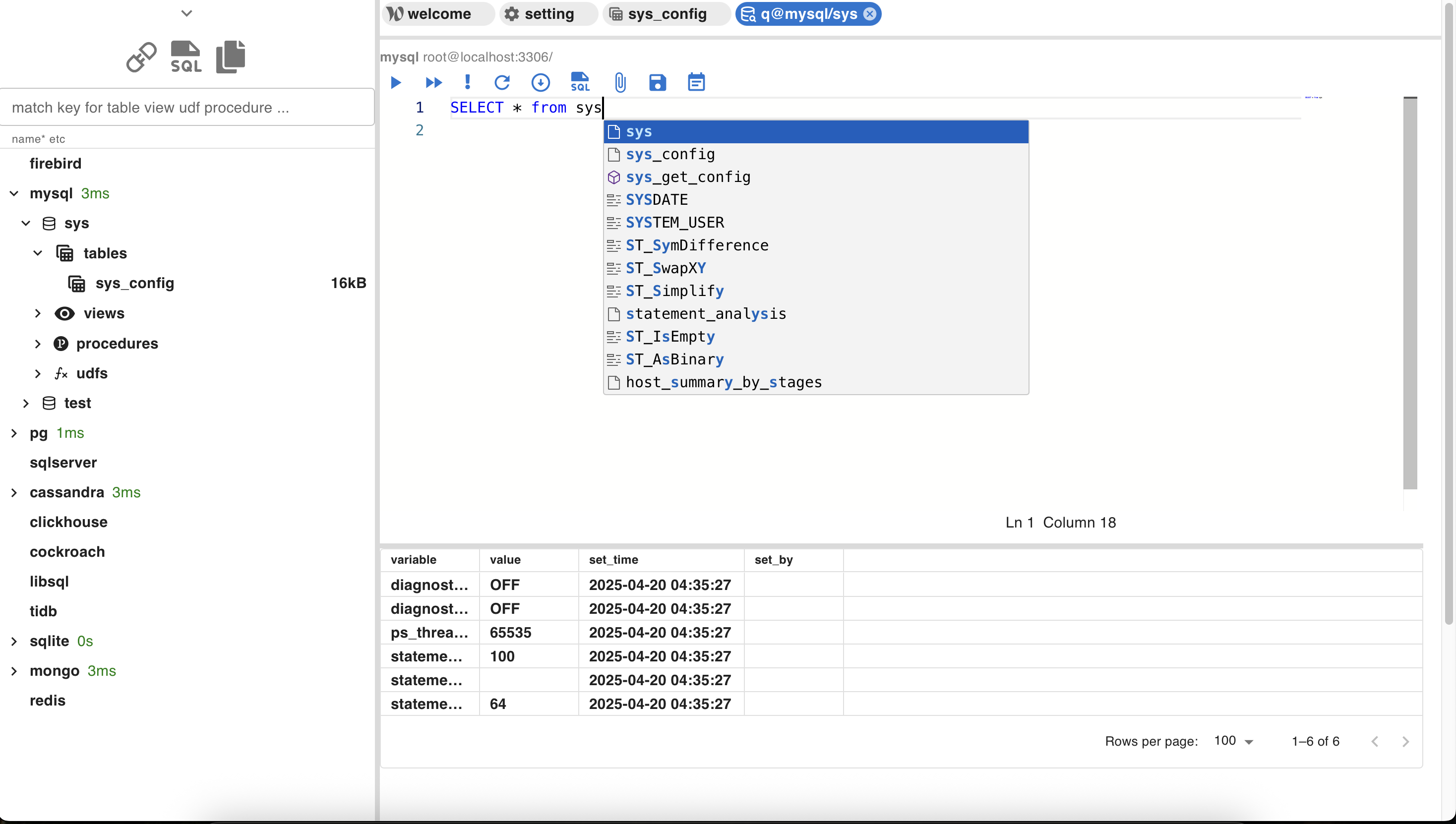This screenshot has width=1456, height=824.
Task: Expand the procedures folder
Action: [x=37, y=344]
